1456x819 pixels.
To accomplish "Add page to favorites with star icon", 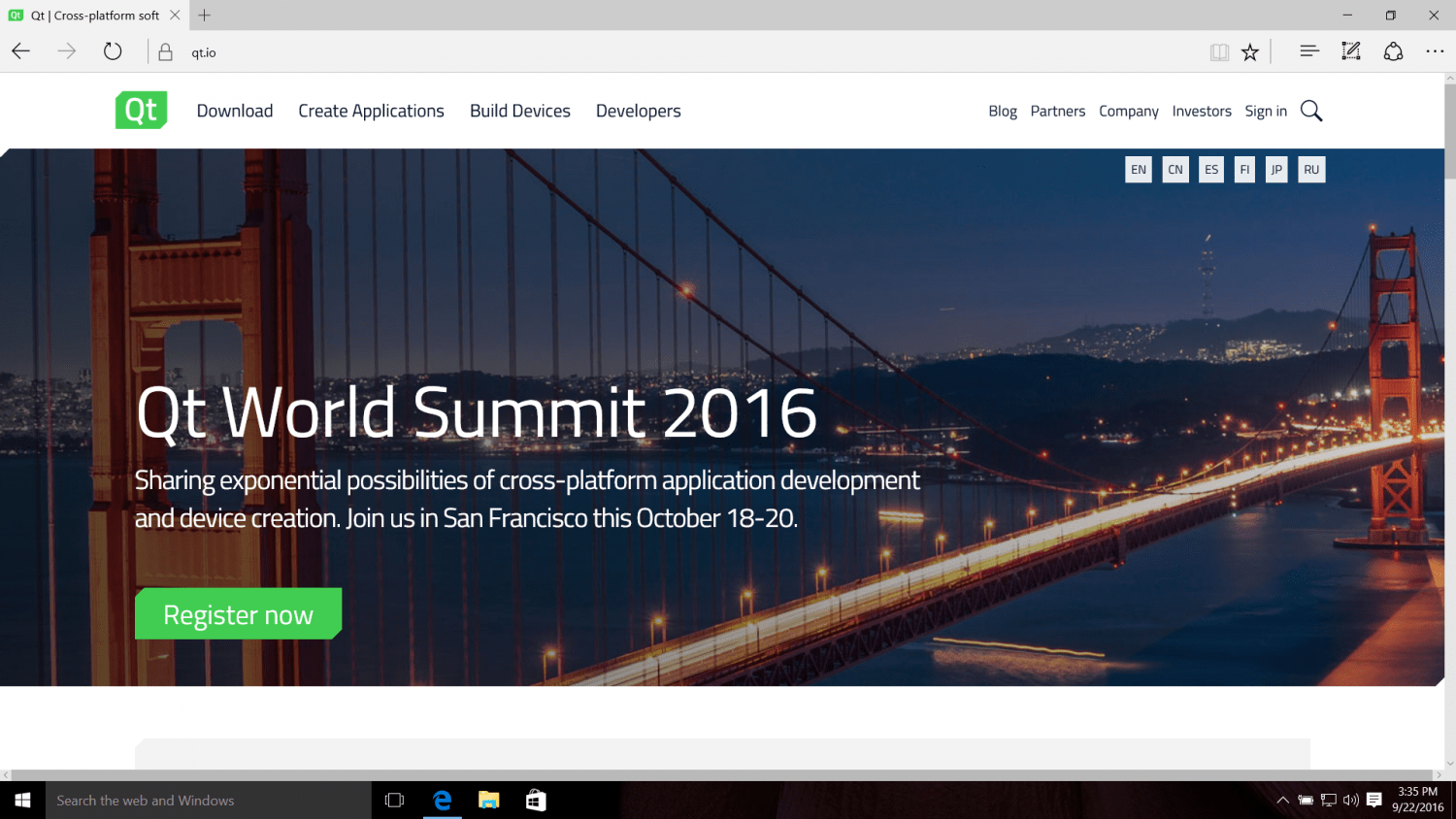I will click(1250, 51).
